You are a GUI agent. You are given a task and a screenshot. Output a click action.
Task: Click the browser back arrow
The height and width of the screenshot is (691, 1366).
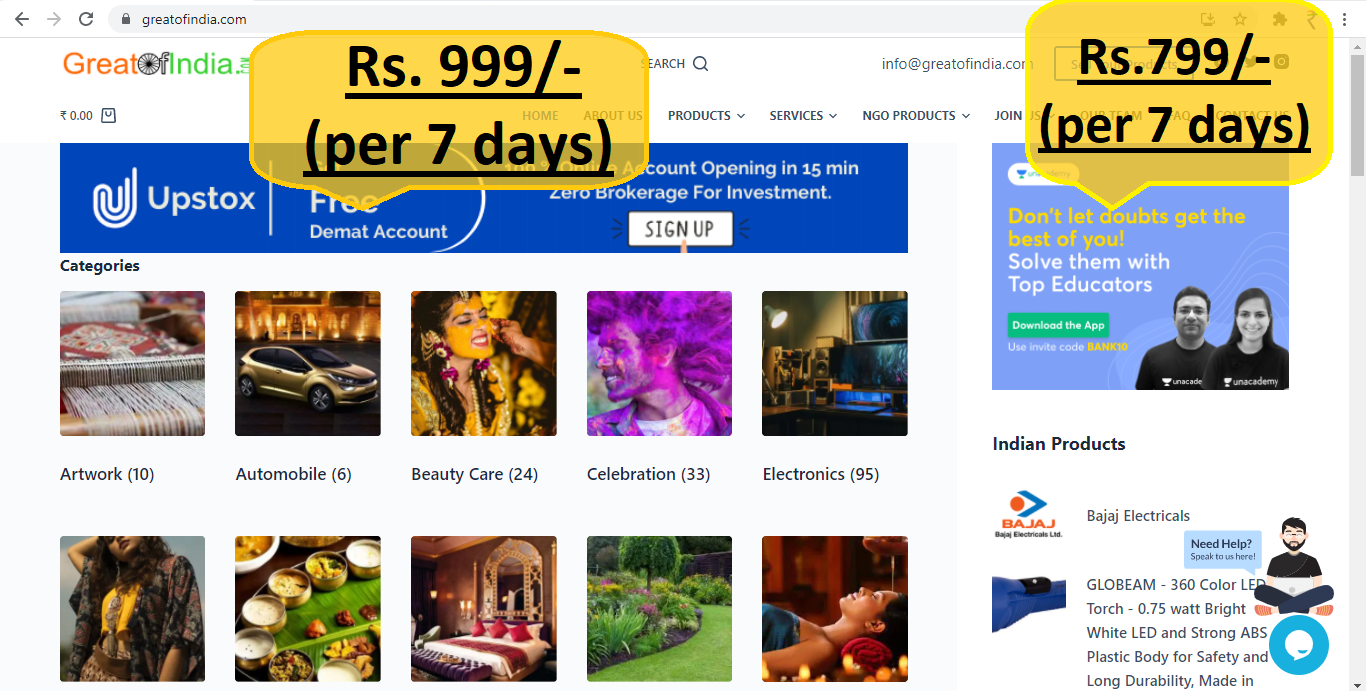pos(21,19)
